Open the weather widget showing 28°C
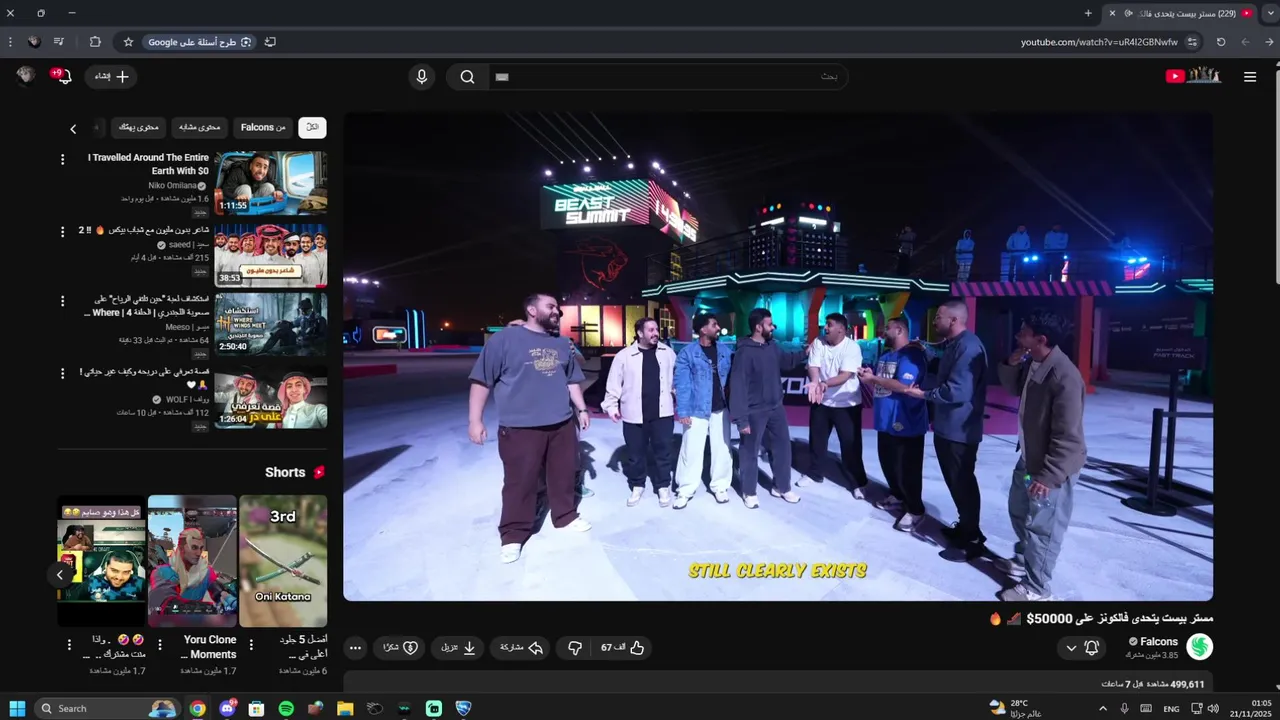 click(x=1015, y=708)
